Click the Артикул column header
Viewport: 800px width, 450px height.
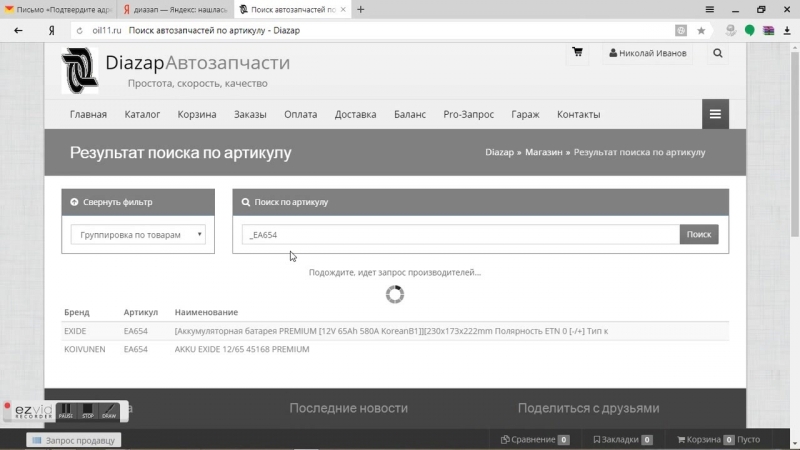[x=141, y=312]
